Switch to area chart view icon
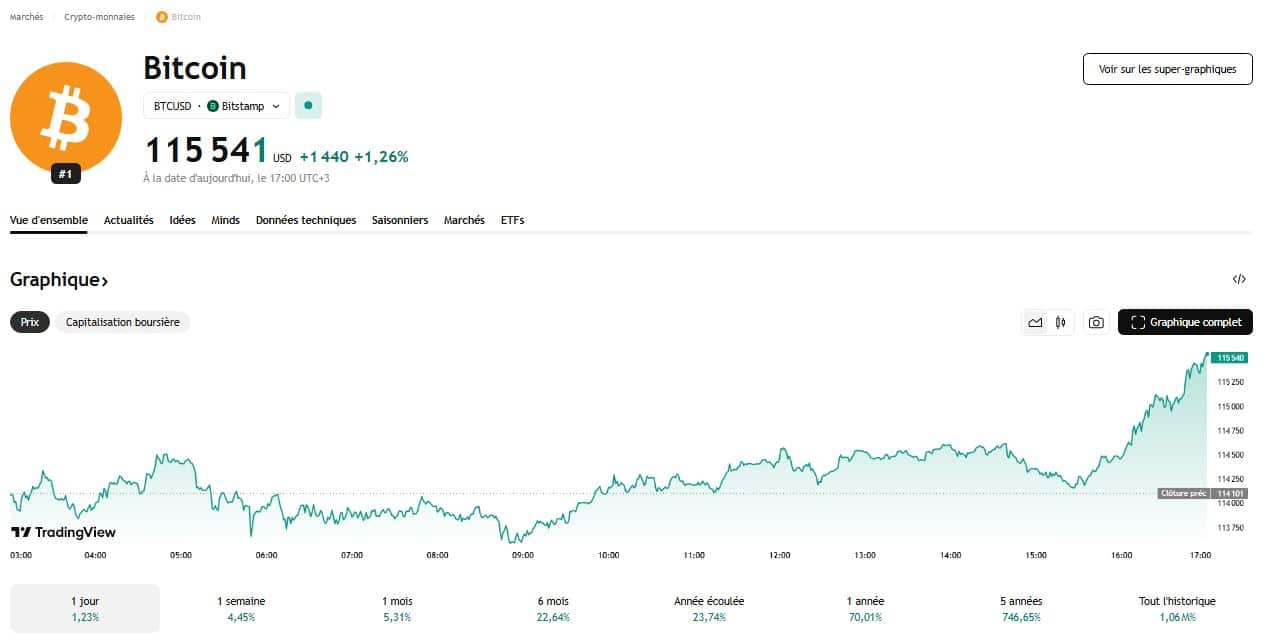The width and height of the screenshot is (1268, 643). [x=1035, y=322]
